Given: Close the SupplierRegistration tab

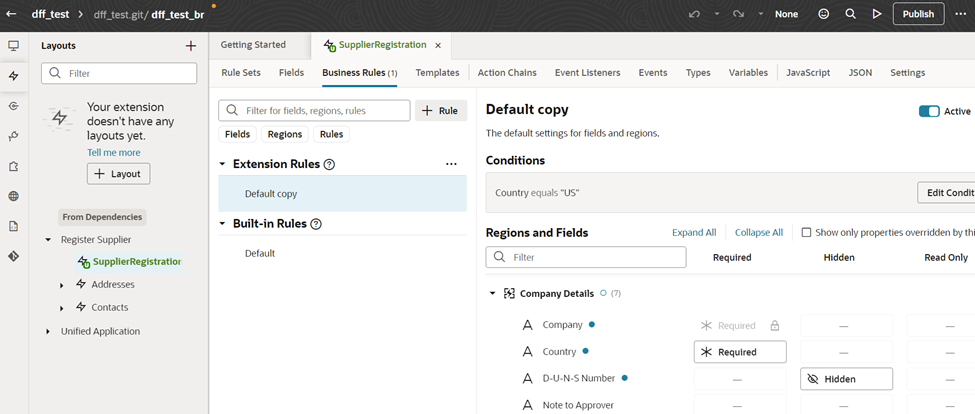Looking at the screenshot, I should tap(438, 45).
